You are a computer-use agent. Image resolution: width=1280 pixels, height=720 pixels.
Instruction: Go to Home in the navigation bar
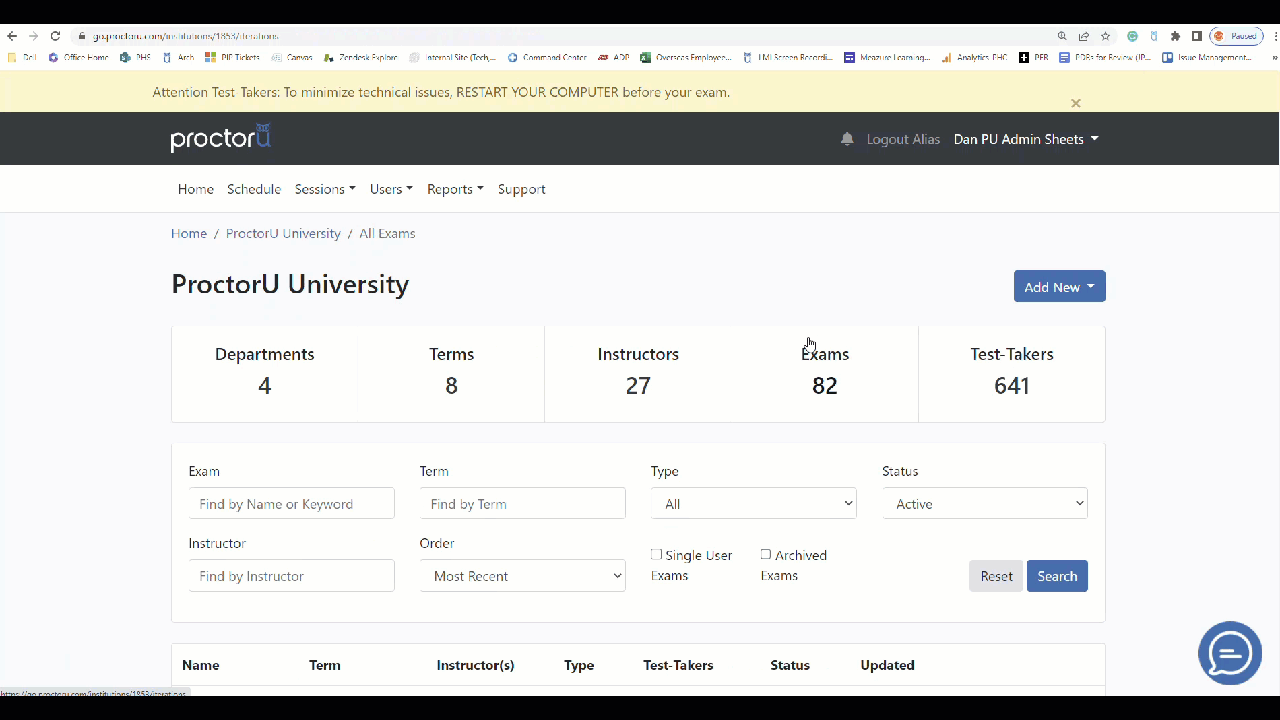(196, 189)
